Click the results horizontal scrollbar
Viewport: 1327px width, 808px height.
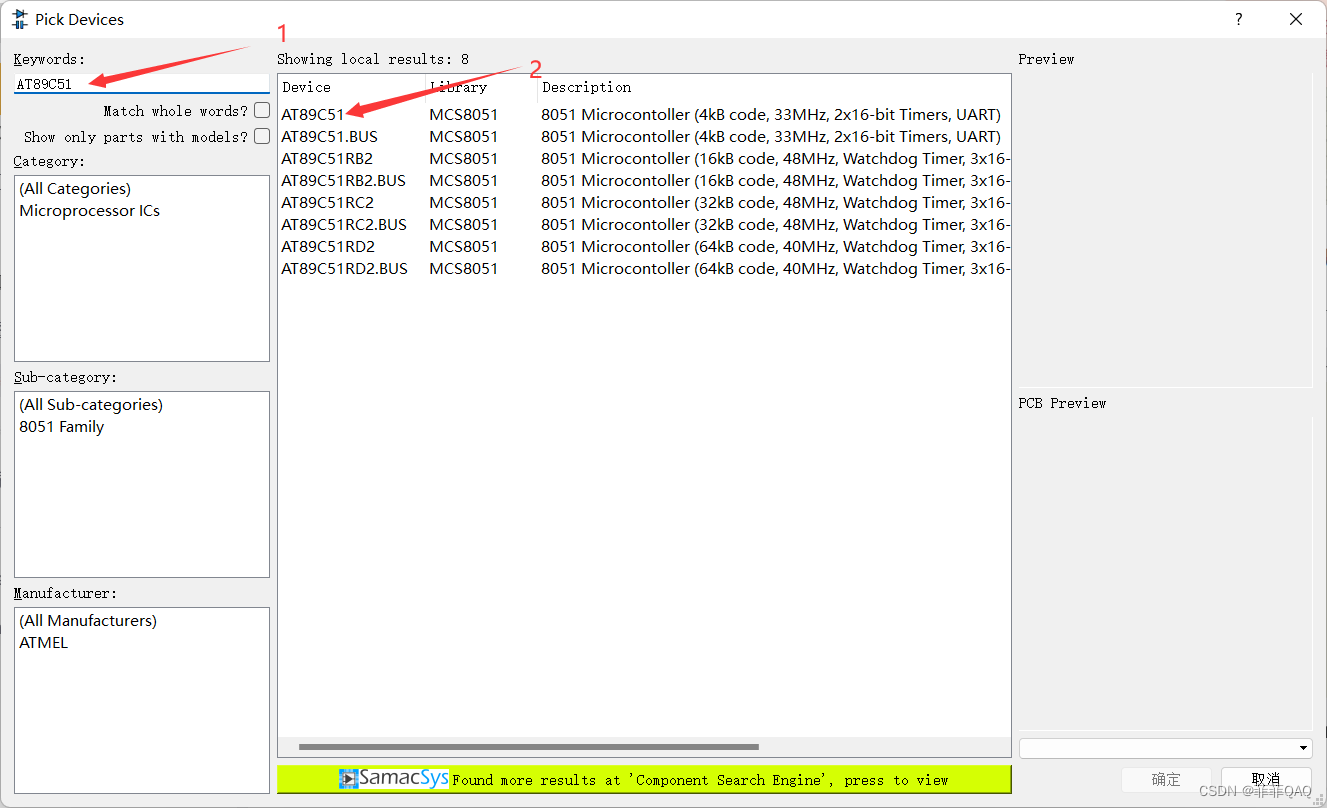(x=529, y=747)
